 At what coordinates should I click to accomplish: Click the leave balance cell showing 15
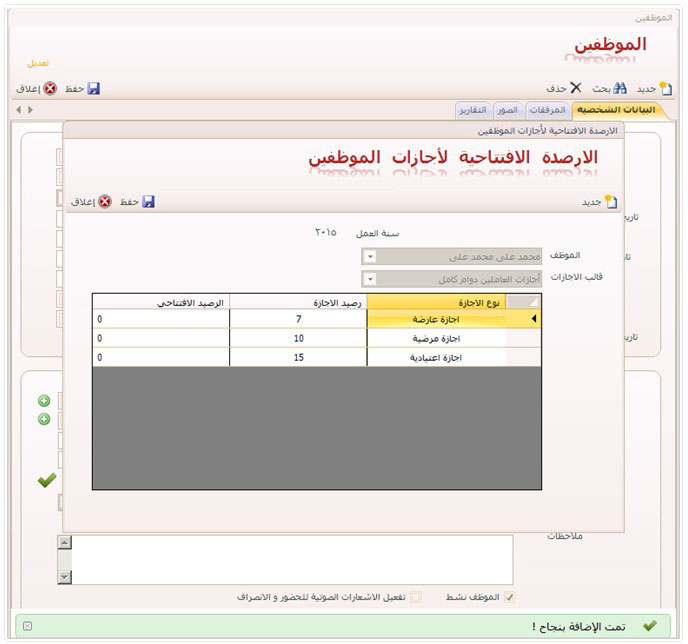pyautogui.click(x=298, y=358)
